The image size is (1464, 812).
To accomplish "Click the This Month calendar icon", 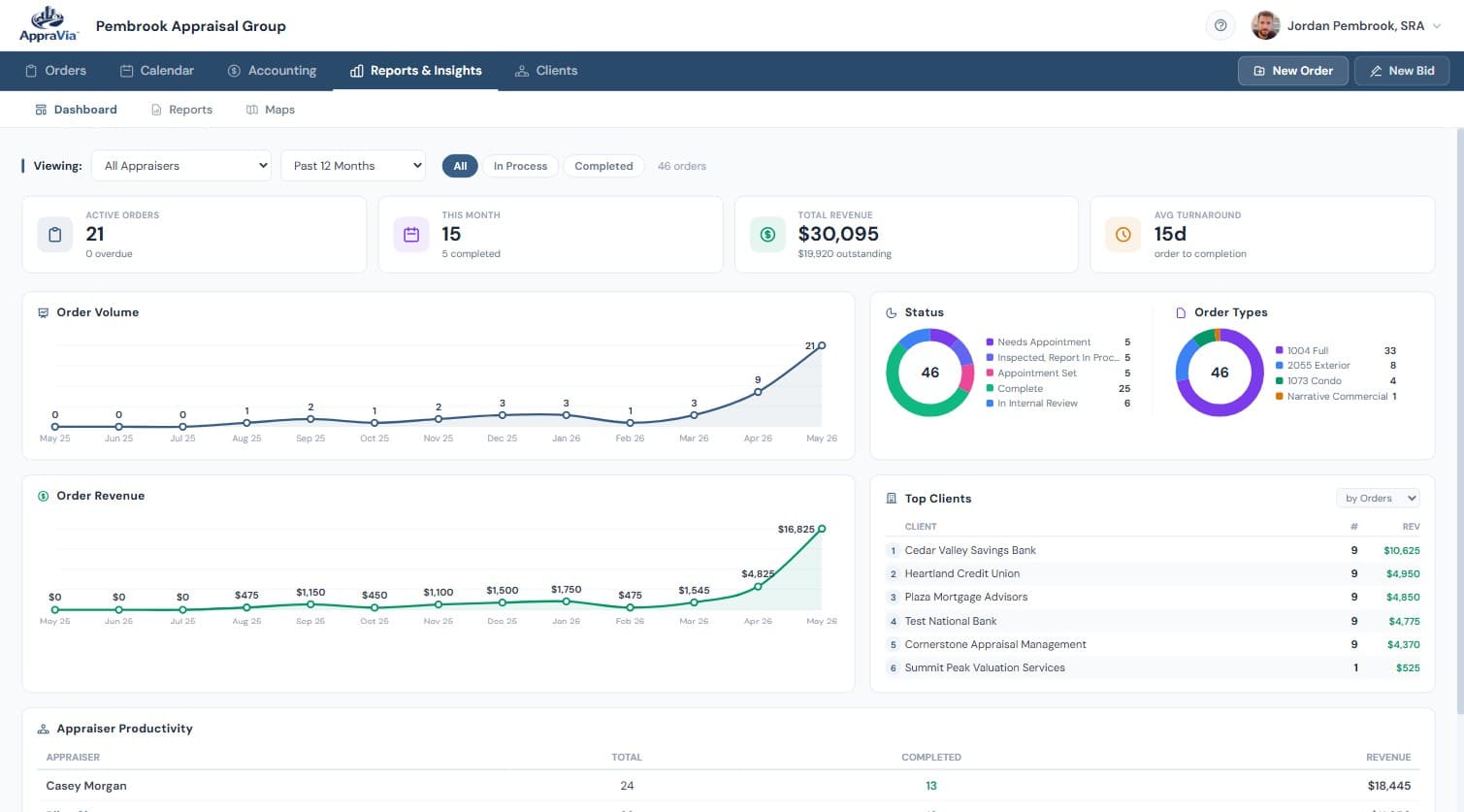I will point(410,234).
